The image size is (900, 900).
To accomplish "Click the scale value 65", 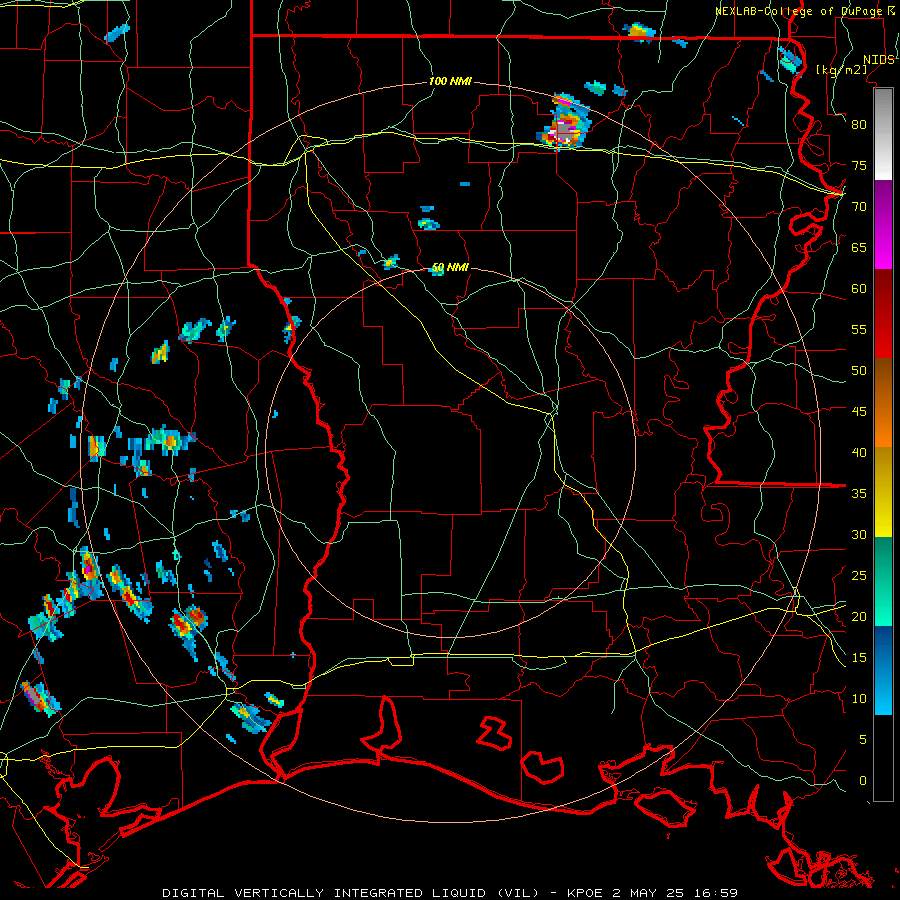I will click(859, 247).
